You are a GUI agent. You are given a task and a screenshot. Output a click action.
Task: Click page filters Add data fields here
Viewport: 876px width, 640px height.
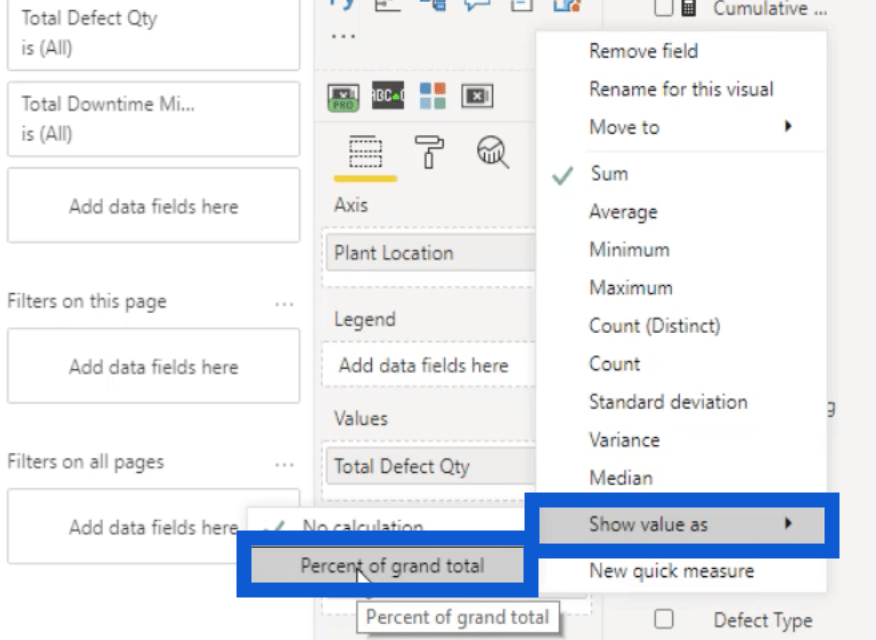[154, 366]
